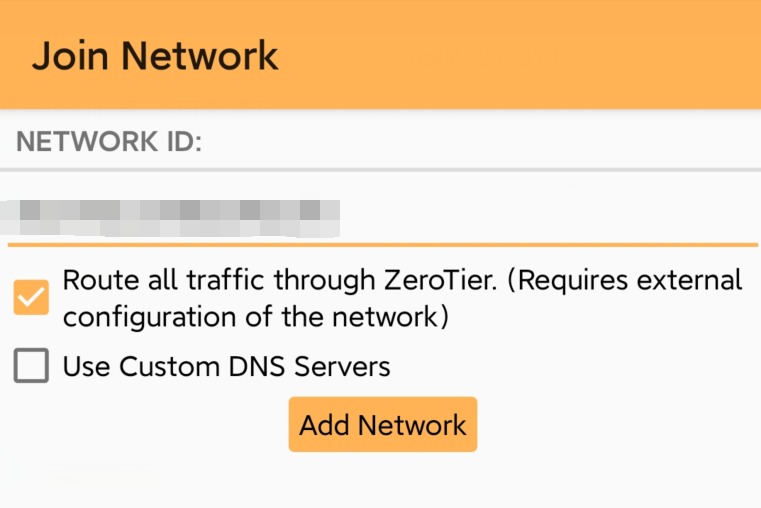Click the word DNS in the custom servers option
Viewport: 761px width, 508px height.
pos(257,366)
